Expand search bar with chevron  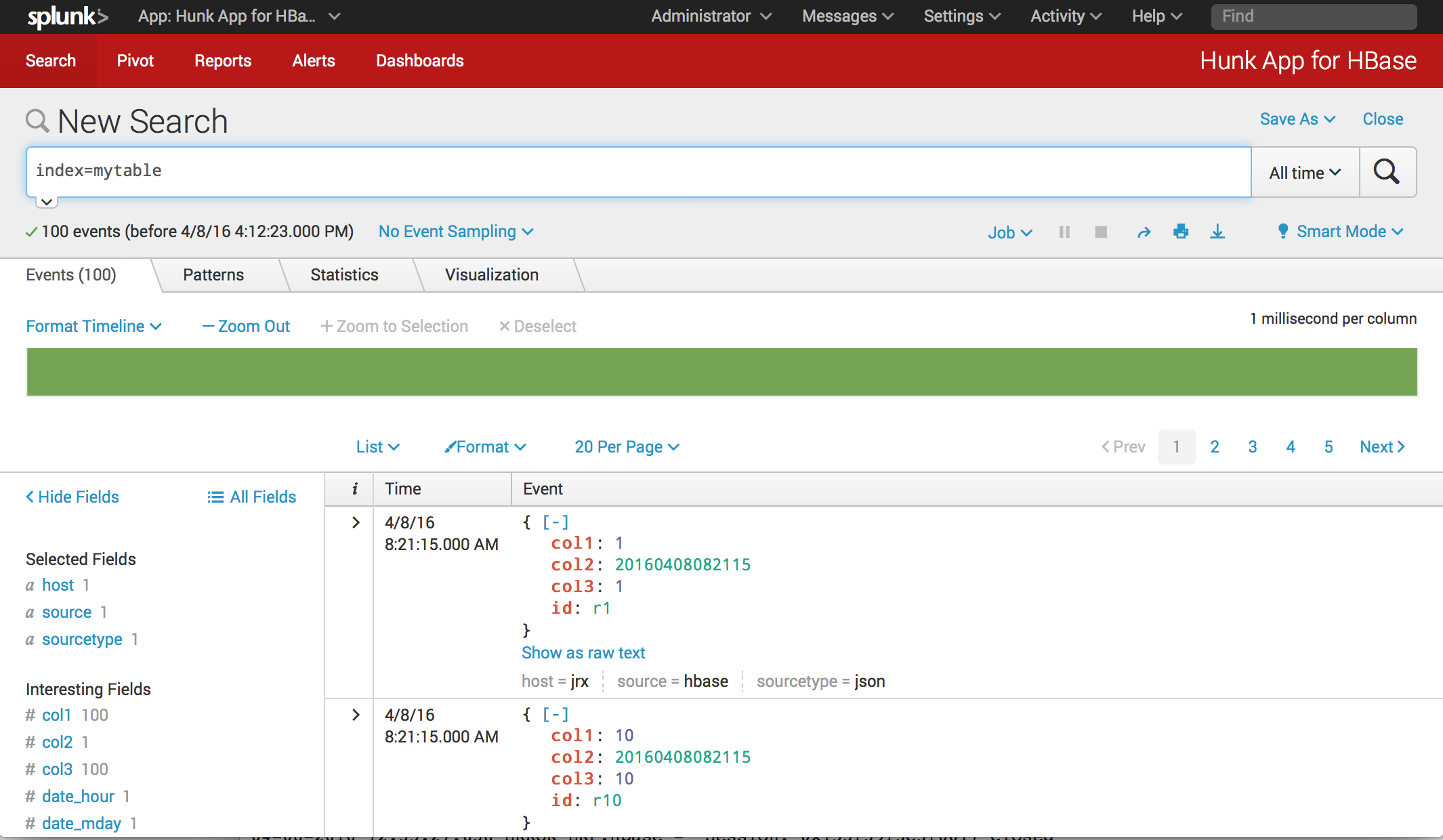coord(46,202)
